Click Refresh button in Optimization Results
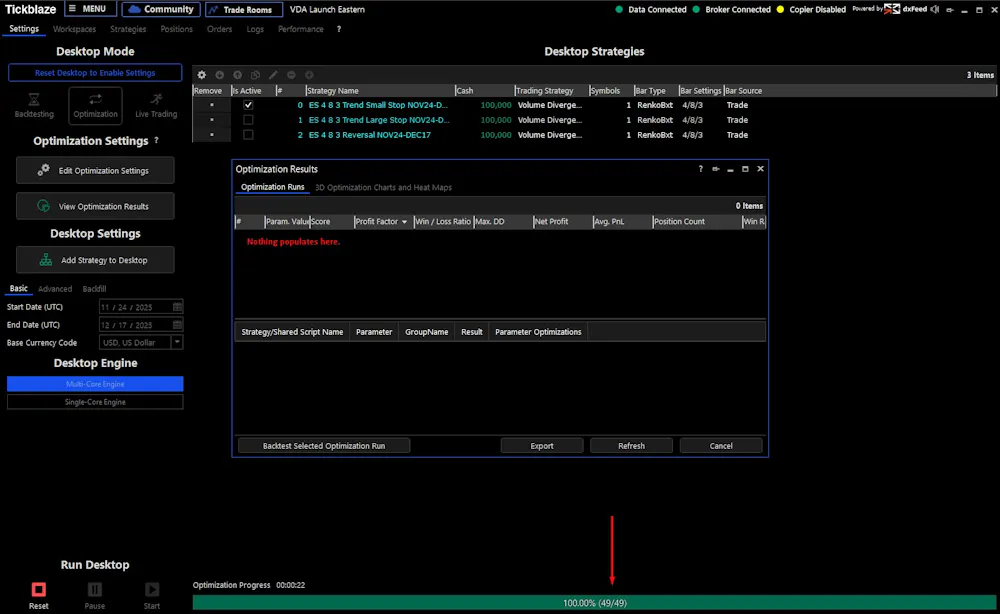 pos(631,446)
